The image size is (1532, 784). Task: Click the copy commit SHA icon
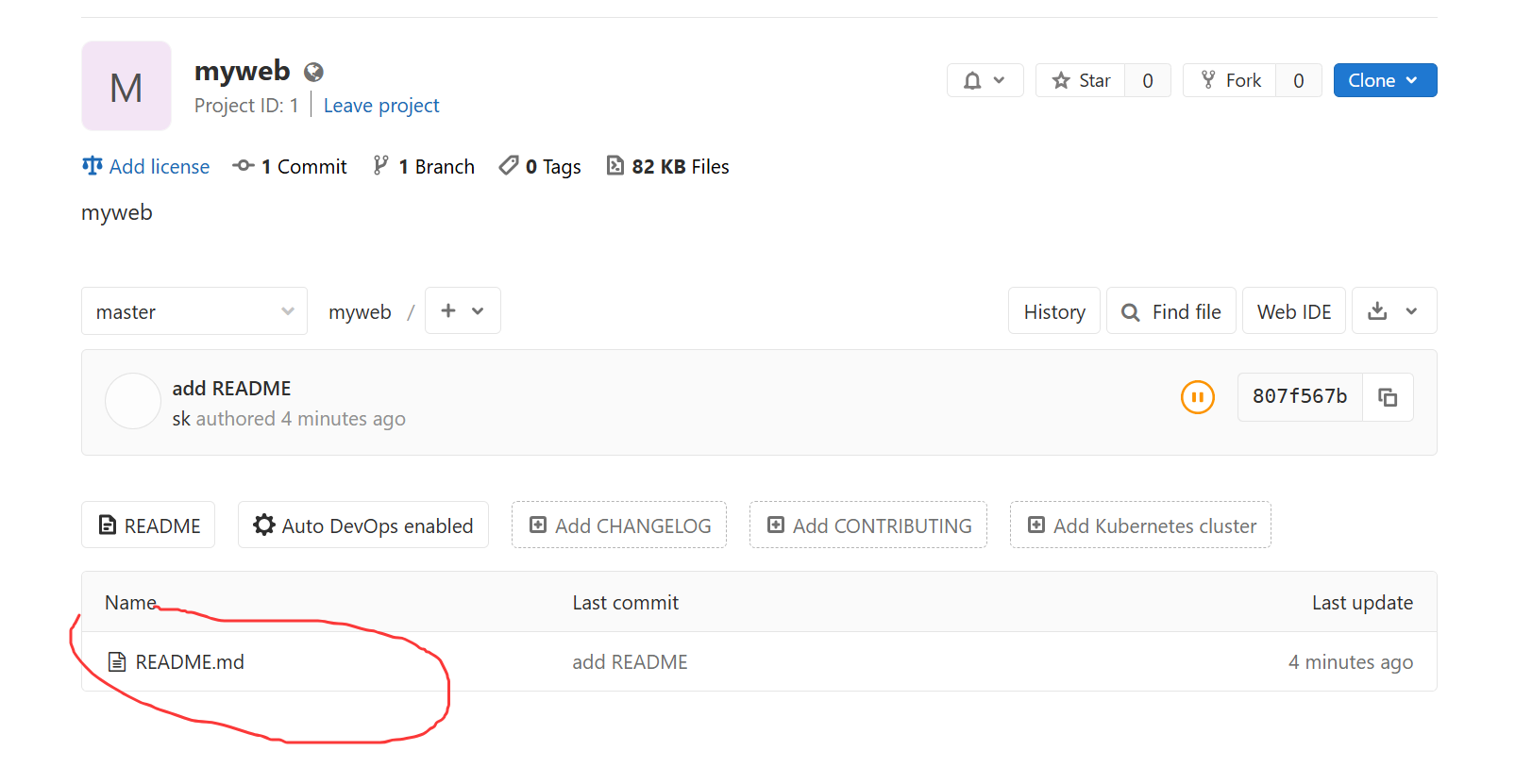click(x=1388, y=397)
